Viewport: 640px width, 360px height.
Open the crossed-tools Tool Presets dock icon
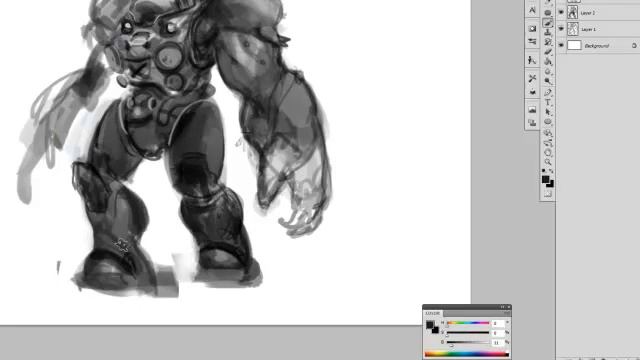pyautogui.click(x=532, y=78)
